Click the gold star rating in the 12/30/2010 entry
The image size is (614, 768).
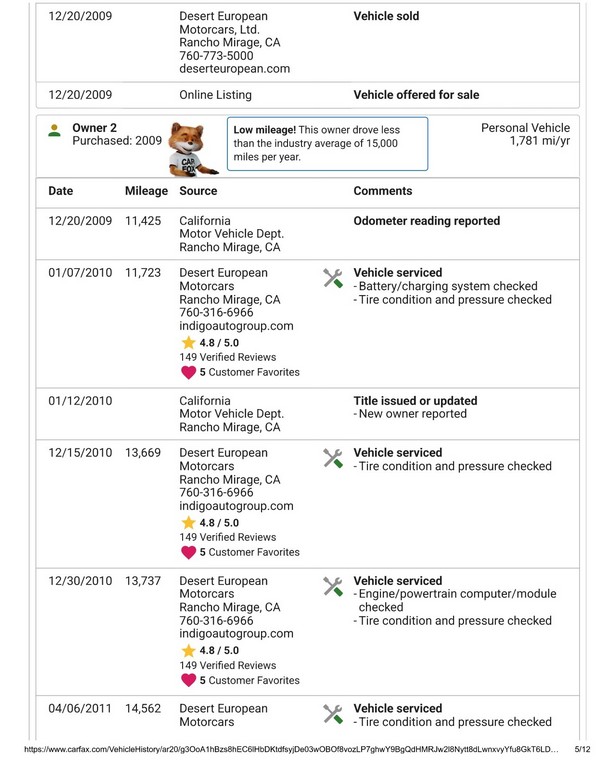tap(188, 650)
